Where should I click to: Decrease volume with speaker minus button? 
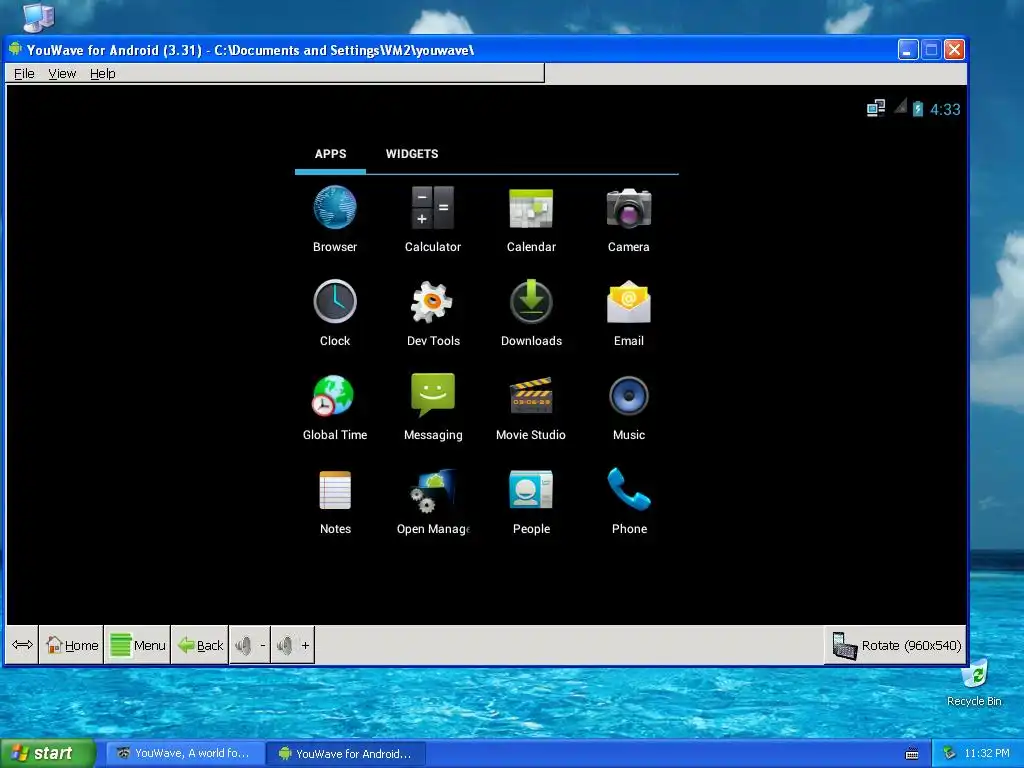[250, 645]
